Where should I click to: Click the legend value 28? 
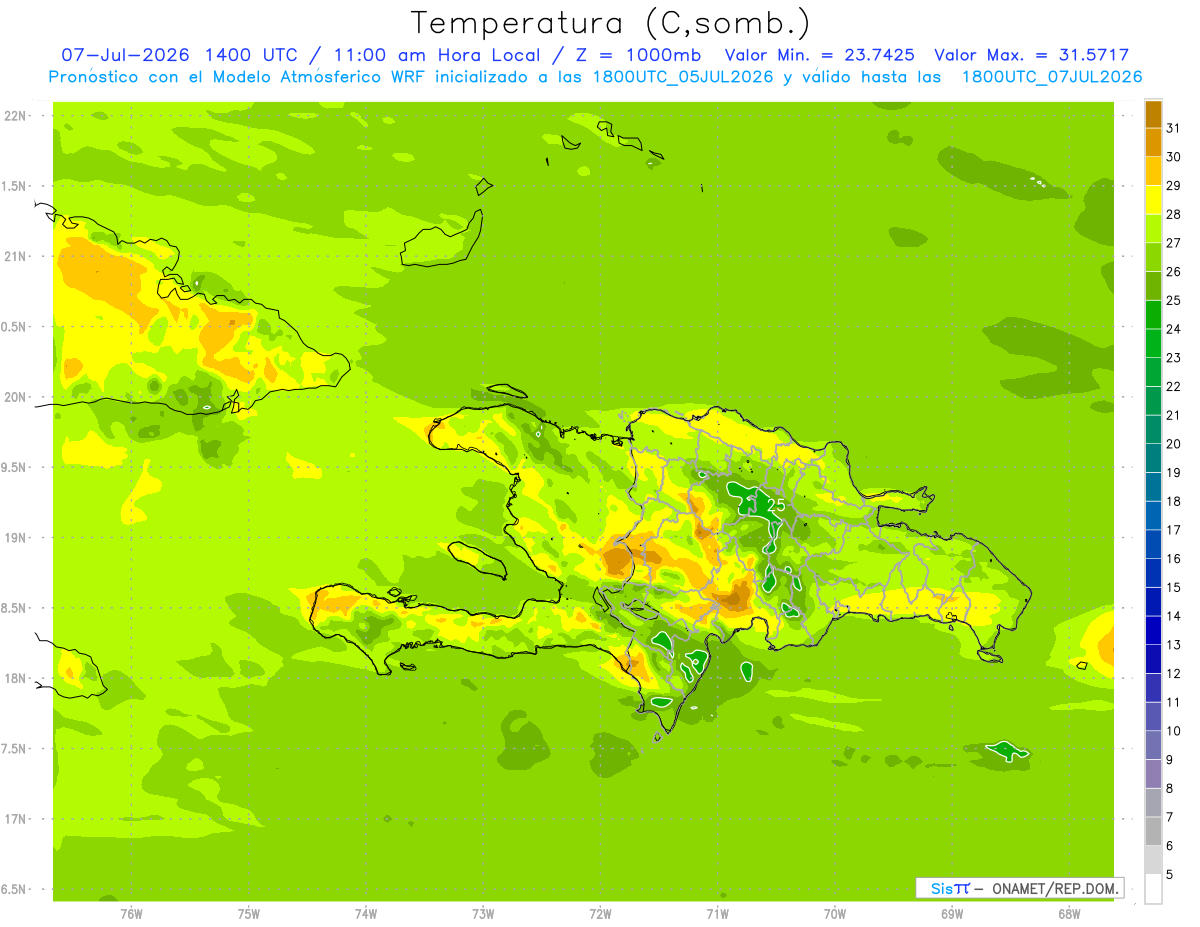tap(1173, 213)
